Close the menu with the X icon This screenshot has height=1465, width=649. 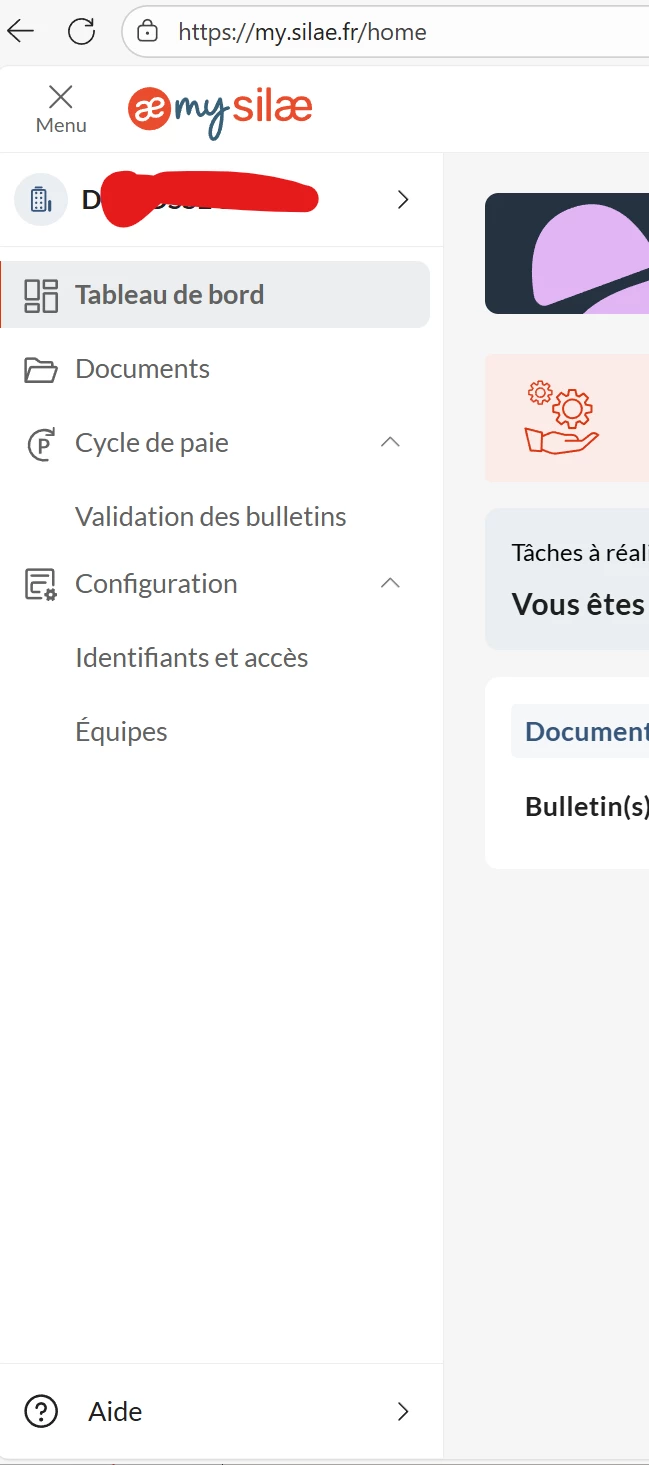click(61, 97)
